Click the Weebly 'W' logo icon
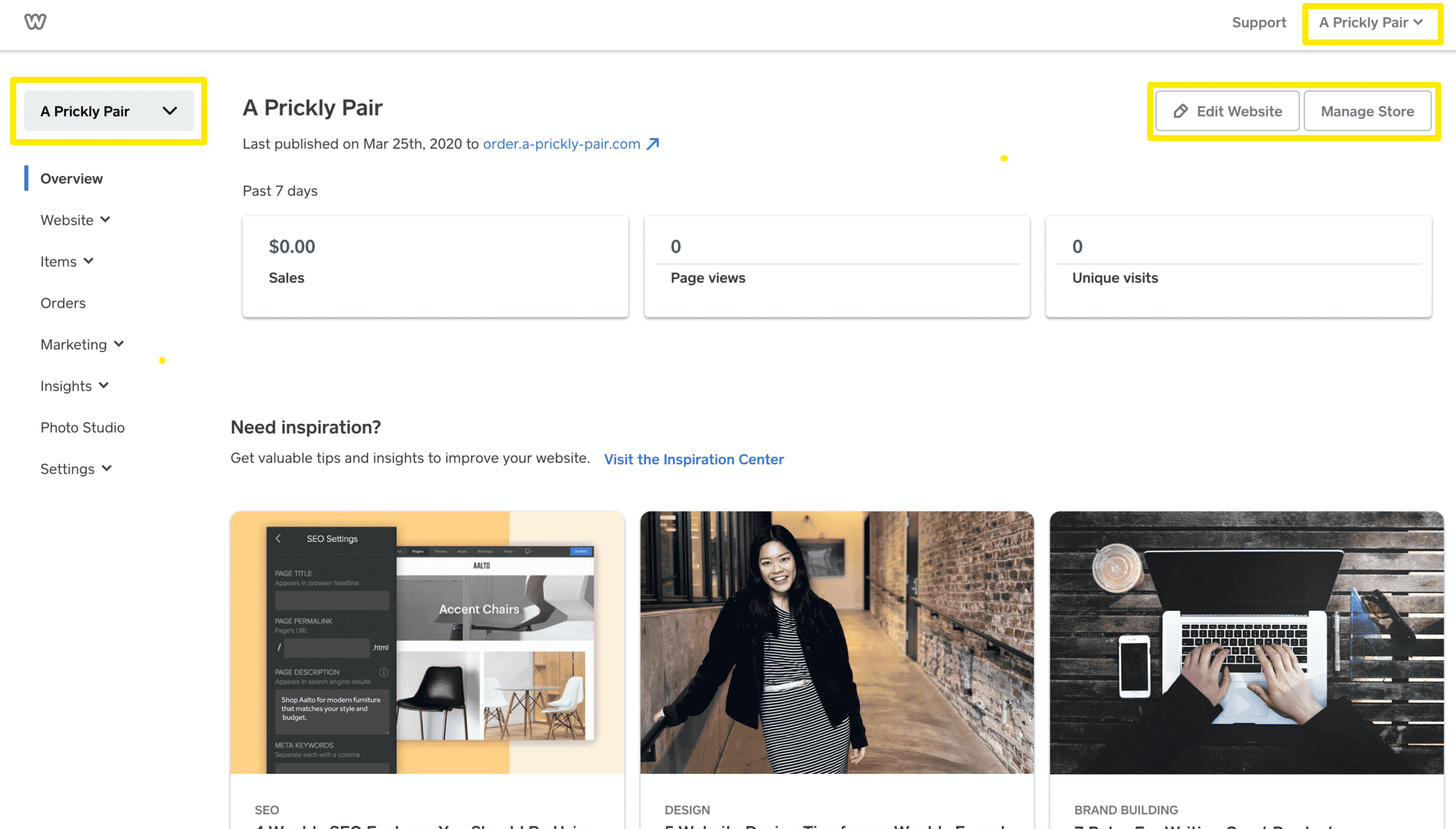 (35, 22)
